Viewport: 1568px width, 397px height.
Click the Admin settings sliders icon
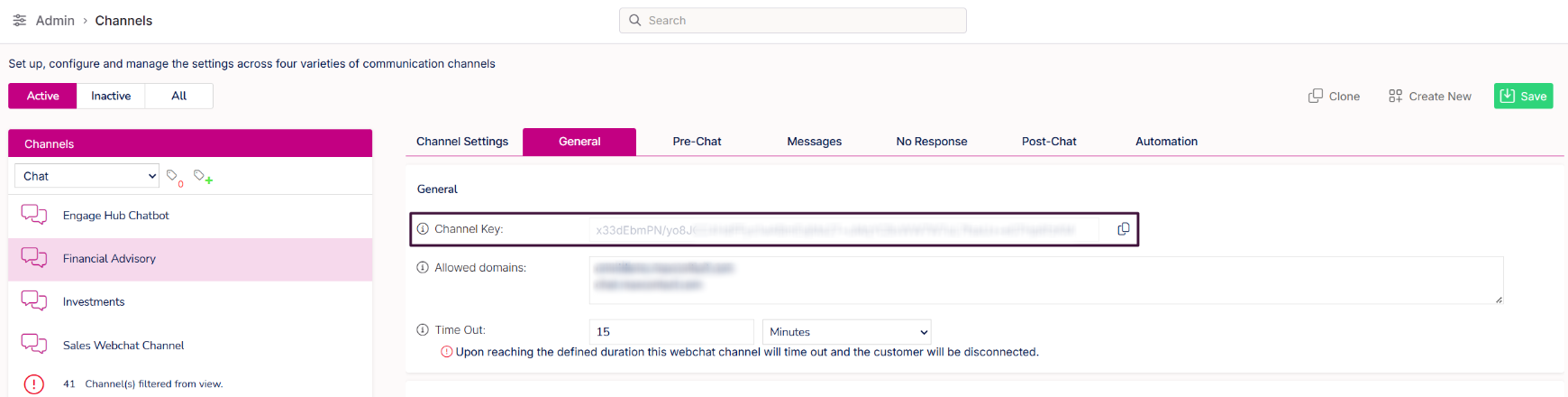[x=19, y=20]
